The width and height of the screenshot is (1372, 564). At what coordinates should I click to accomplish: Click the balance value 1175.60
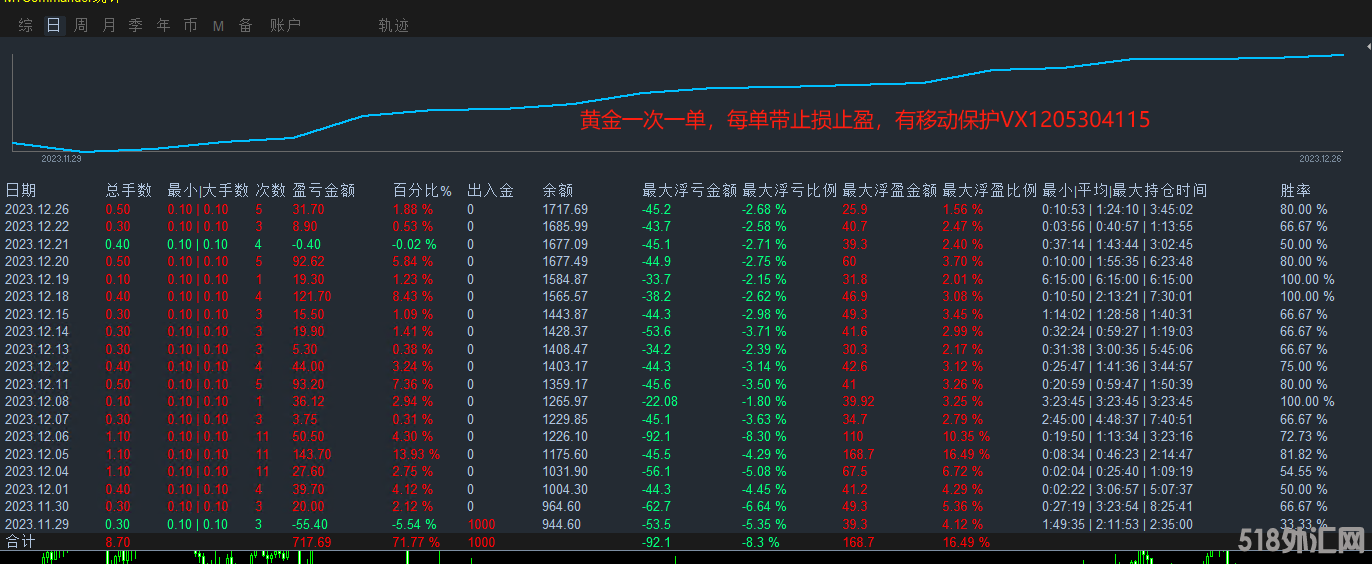pyautogui.click(x=565, y=454)
